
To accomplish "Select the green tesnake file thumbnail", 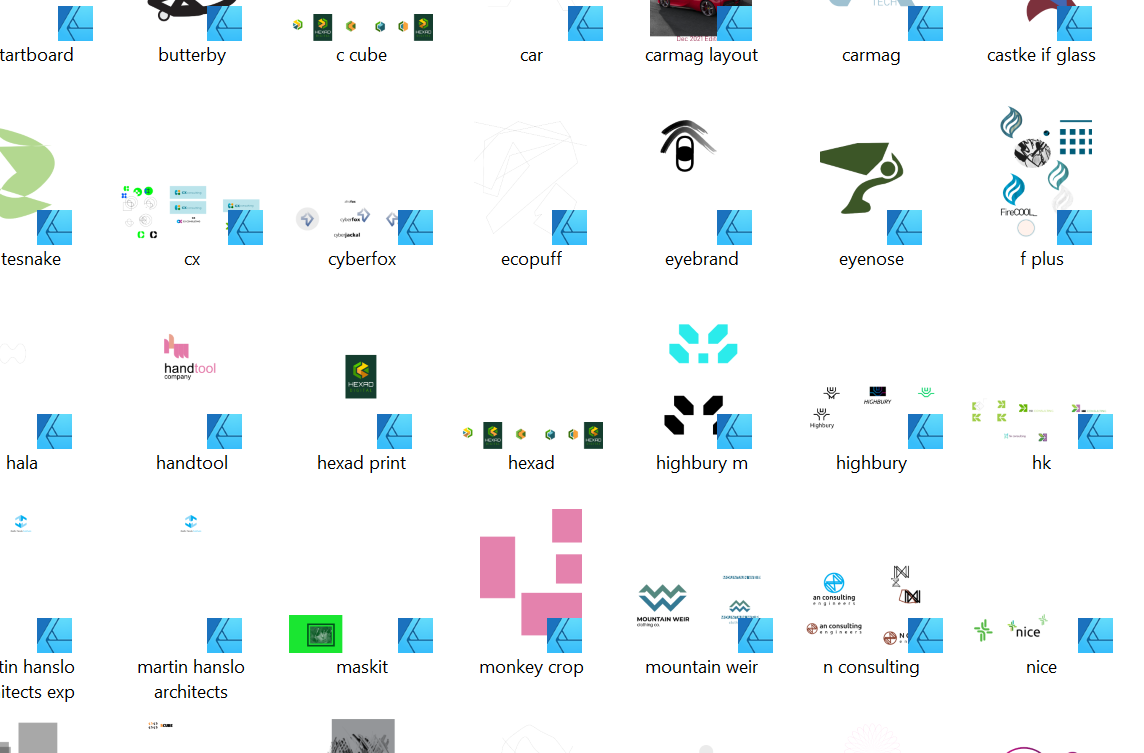I will (x=35, y=186).
